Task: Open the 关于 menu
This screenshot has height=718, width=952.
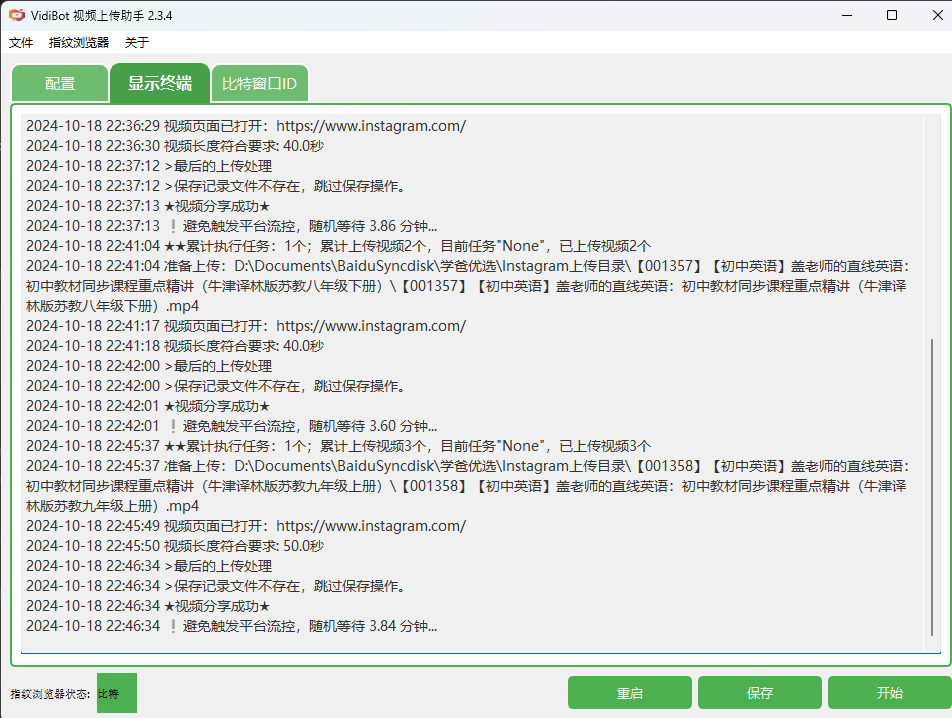Action: 137,42
